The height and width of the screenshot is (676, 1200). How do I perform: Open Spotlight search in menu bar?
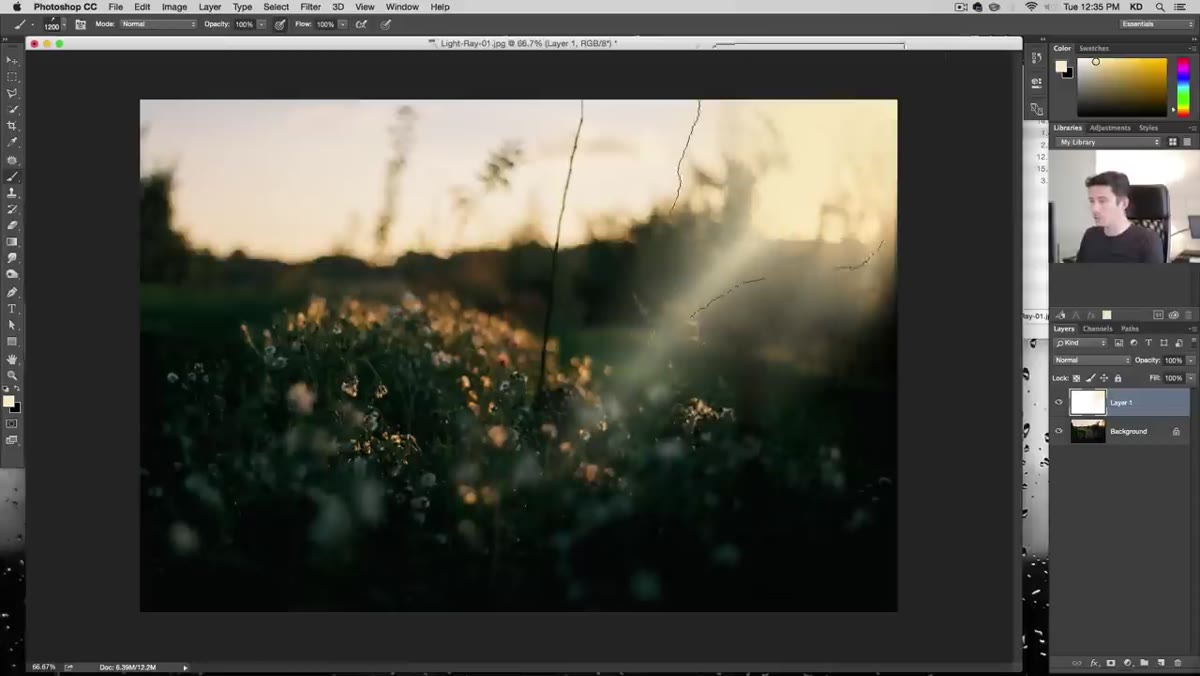coord(1160,7)
